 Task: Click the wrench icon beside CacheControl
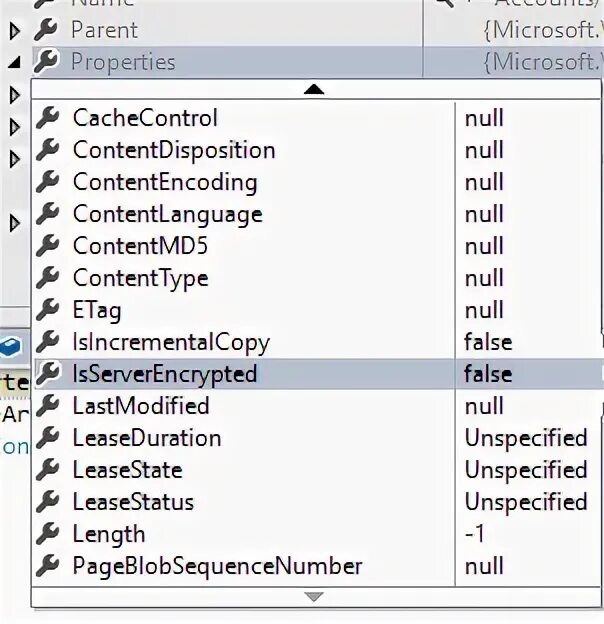pyautogui.click(x=48, y=118)
